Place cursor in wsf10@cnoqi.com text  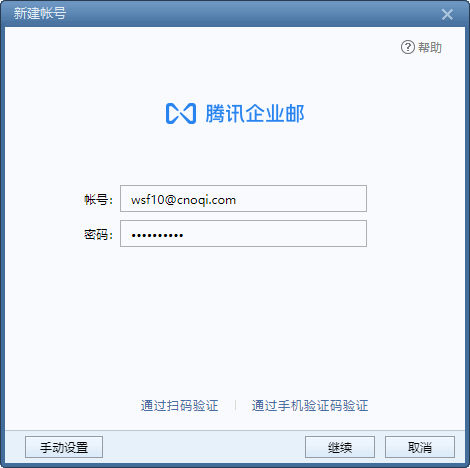(x=183, y=200)
